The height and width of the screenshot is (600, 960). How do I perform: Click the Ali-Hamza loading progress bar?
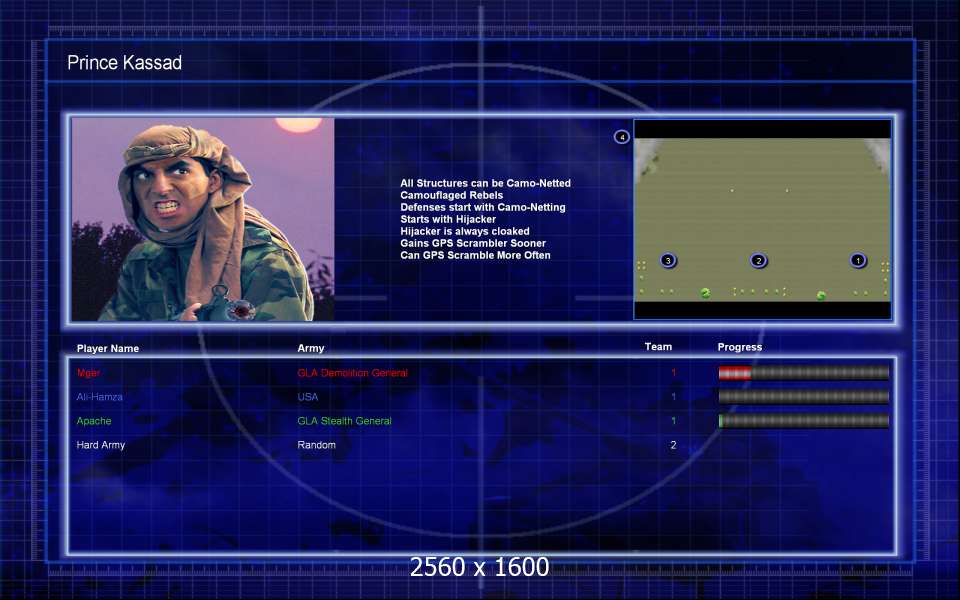tap(803, 397)
